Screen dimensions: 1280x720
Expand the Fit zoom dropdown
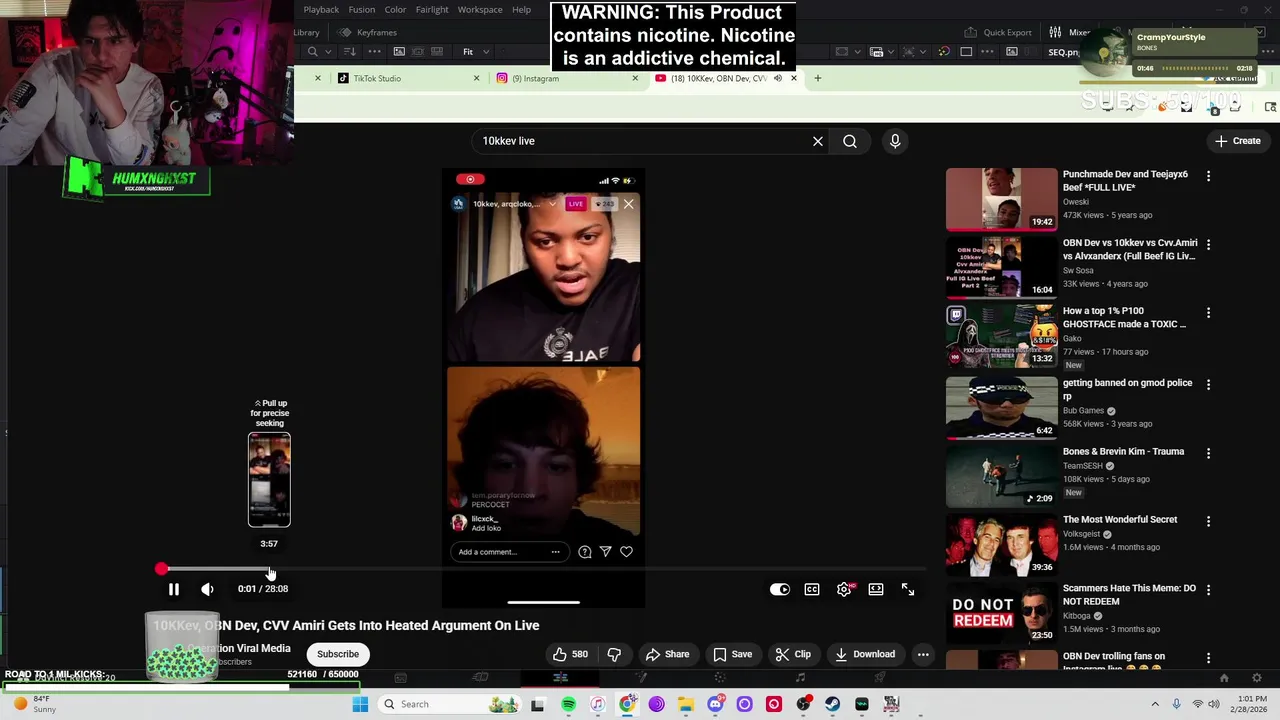[x=474, y=52]
